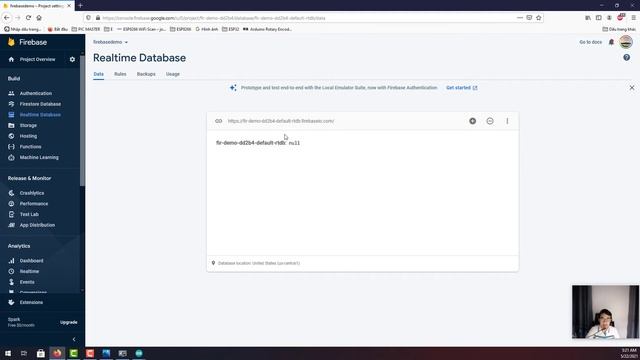Open Crashlytics section
This screenshot has width=640, height=360.
32,193
